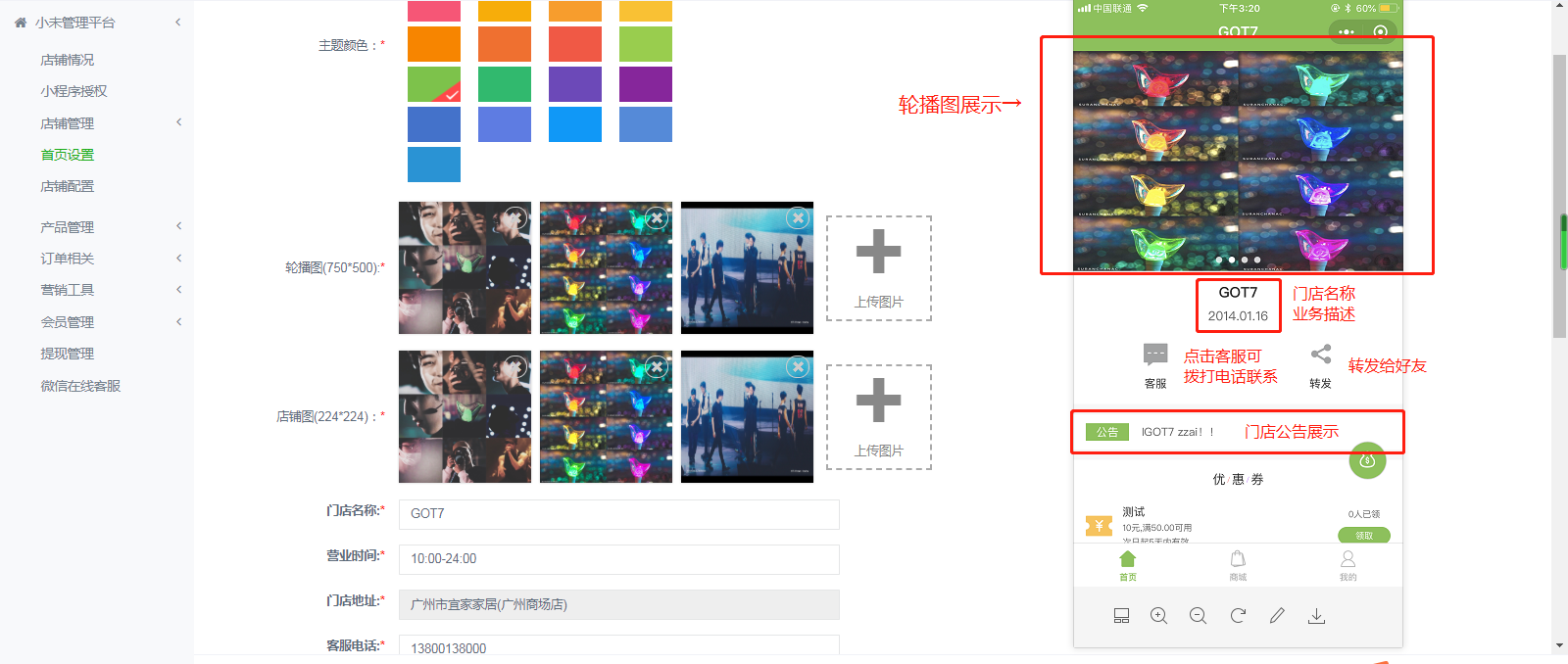Click the download icon under phone preview

1316,616
